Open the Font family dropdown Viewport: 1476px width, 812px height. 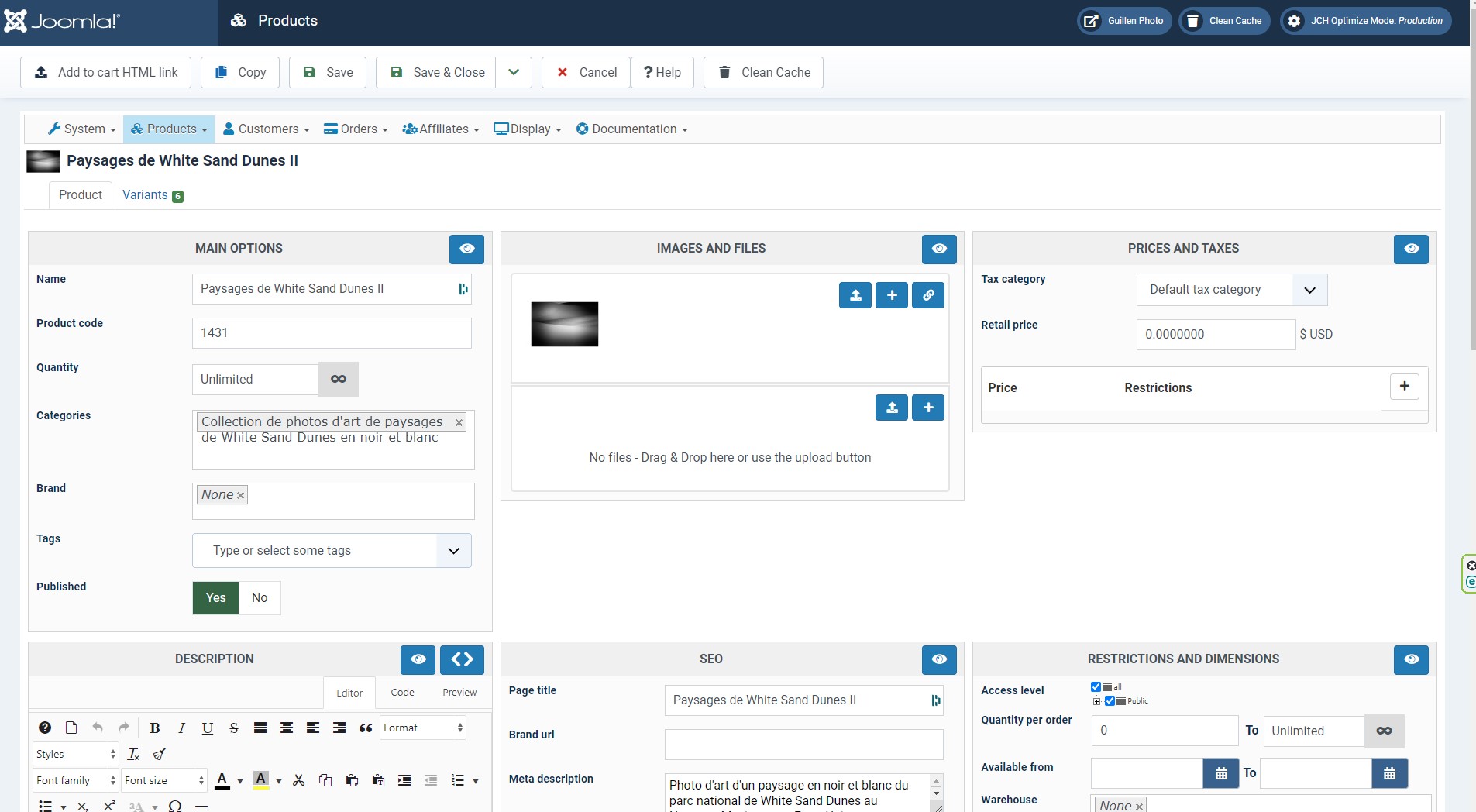[x=75, y=780]
